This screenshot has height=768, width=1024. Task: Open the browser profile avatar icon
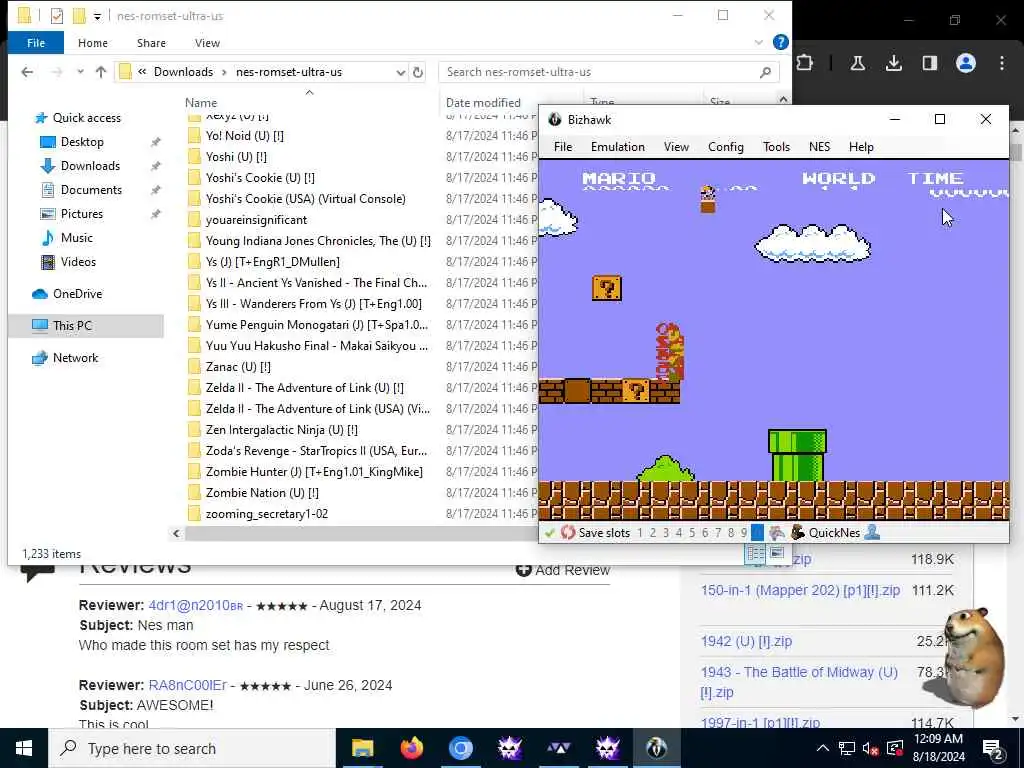point(965,63)
